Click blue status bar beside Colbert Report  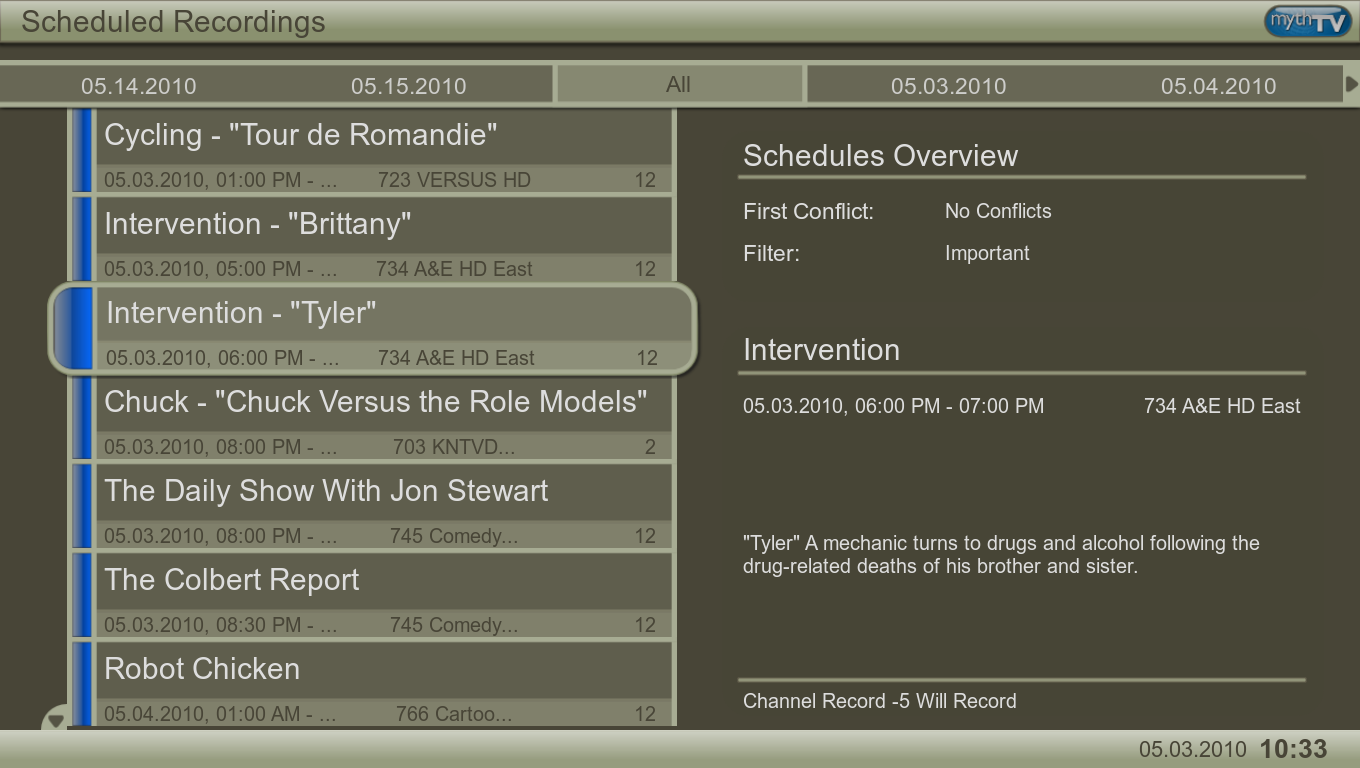[82, 596]
